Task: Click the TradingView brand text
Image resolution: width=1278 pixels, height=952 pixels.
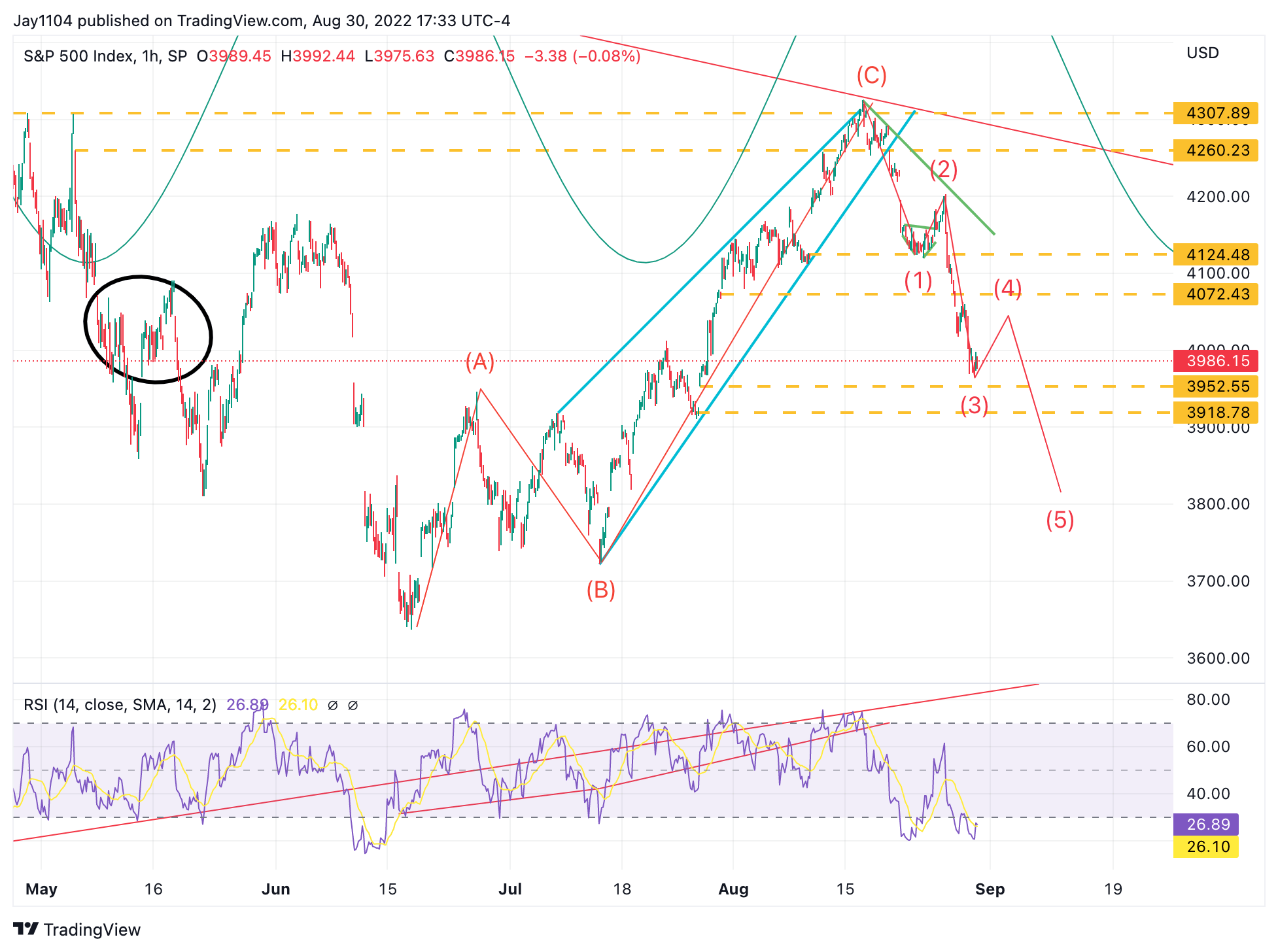Action: pyautogui.click(x=92, y=930)
